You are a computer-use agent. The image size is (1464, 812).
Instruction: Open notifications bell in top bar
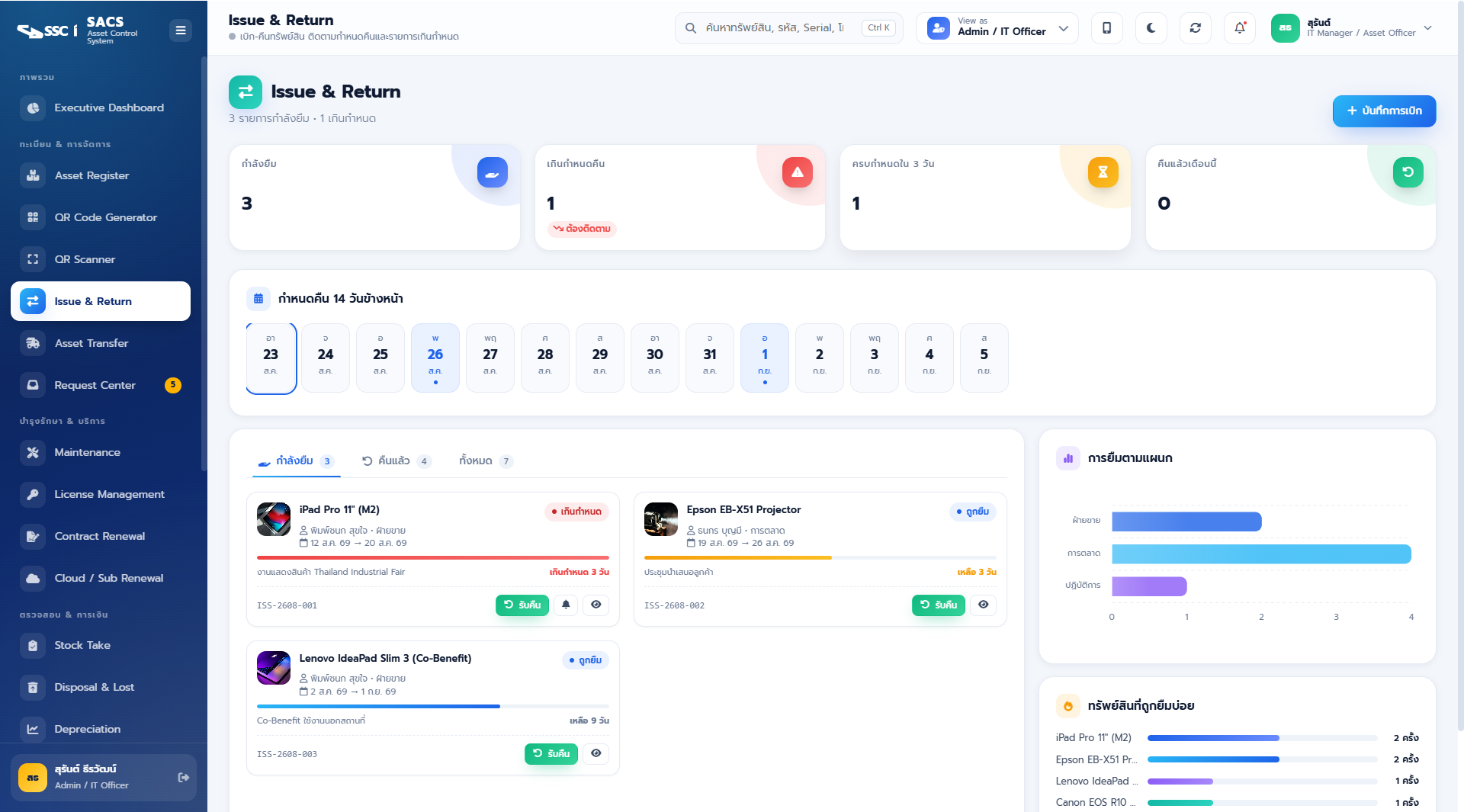pyautogui.click(x=1240, y=28)
